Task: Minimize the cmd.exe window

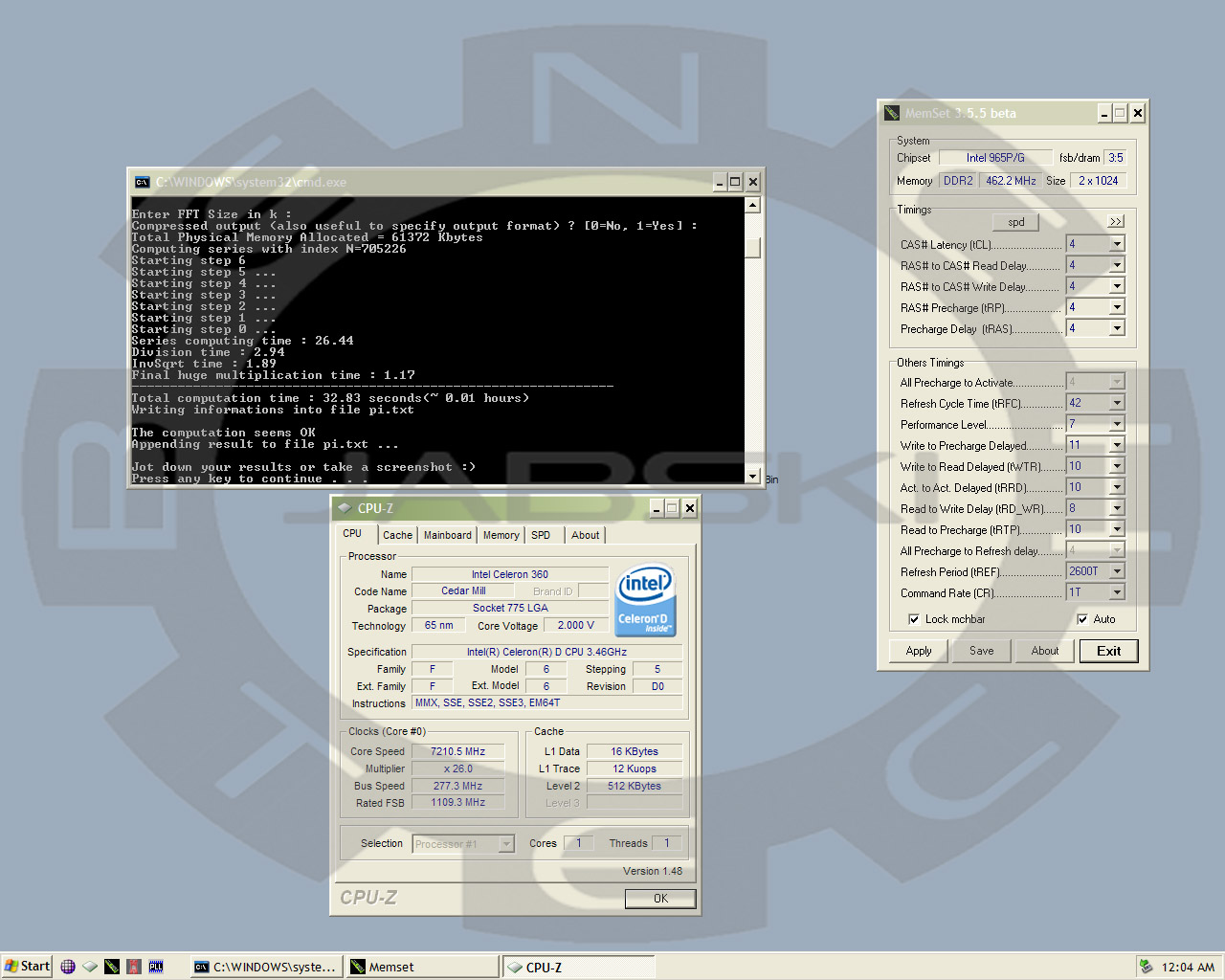Action: click(x=720, y=182)
